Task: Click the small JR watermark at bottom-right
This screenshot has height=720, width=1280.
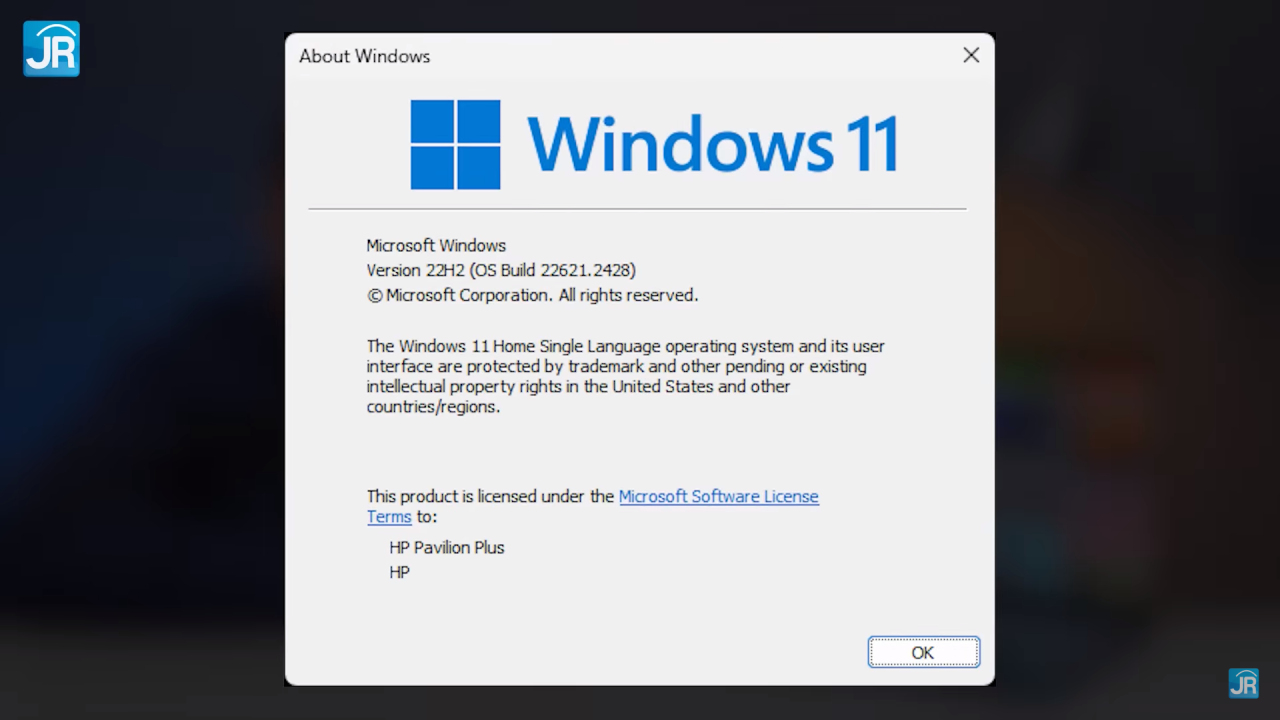Action: coord(1243,683)
